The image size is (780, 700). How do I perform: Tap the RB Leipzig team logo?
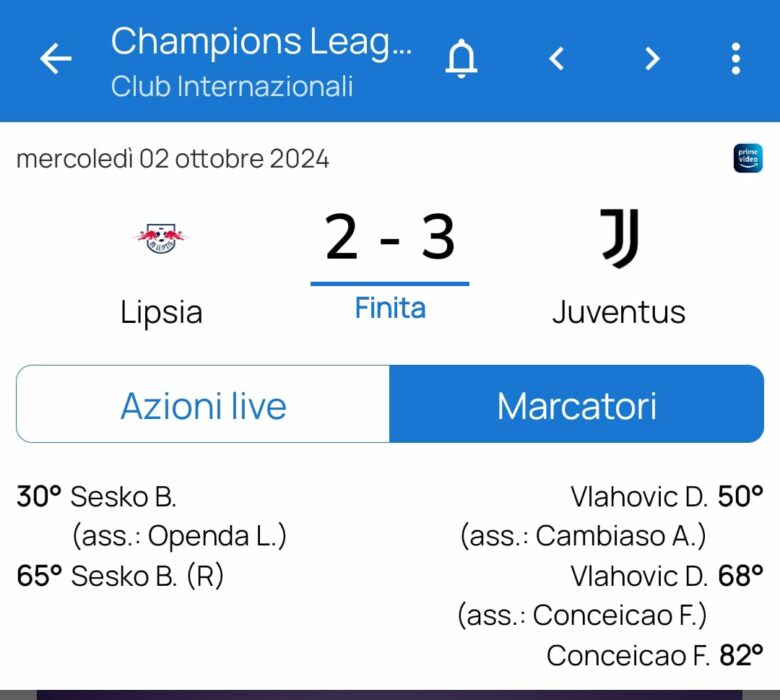[161, 238]
